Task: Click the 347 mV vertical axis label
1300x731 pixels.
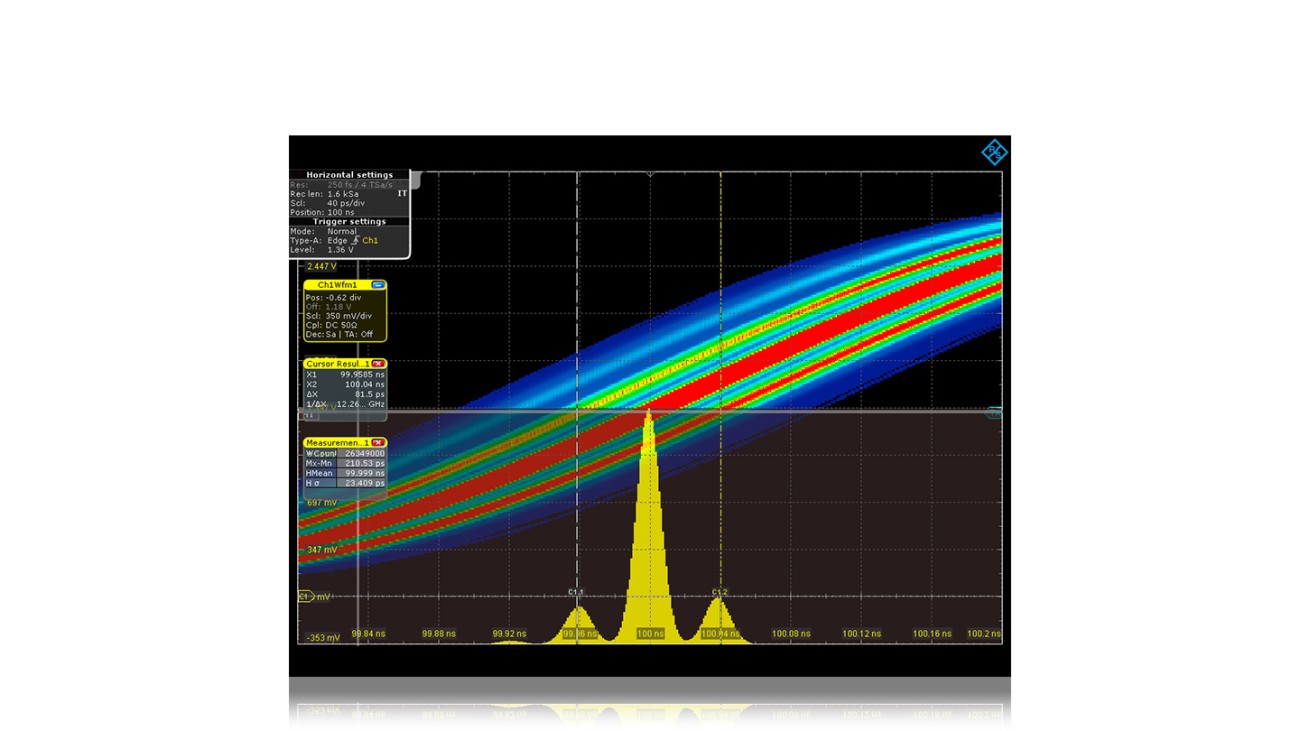Action: point(322,550)
